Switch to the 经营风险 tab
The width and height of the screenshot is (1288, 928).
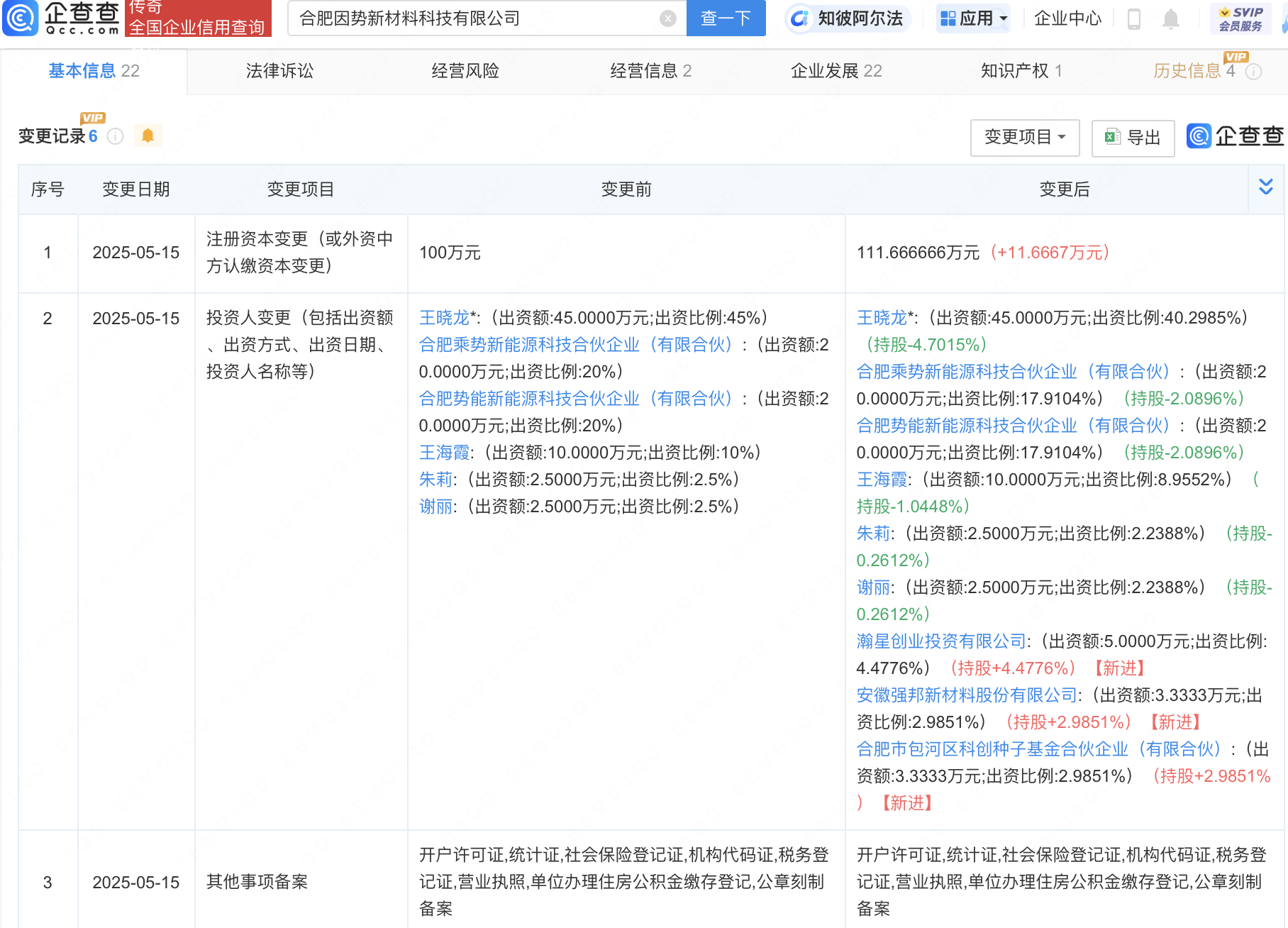pos(465,71)
